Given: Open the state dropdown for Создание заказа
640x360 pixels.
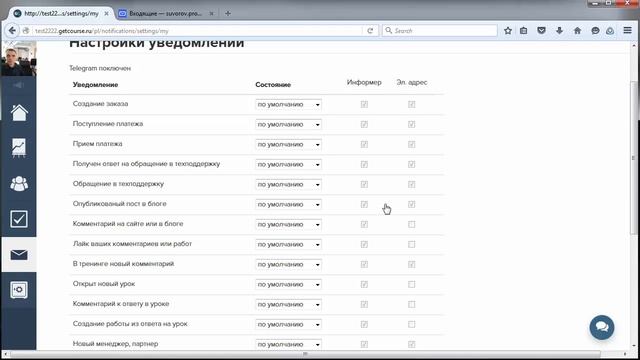Looking at the screenshot, I should coord(288,104).
